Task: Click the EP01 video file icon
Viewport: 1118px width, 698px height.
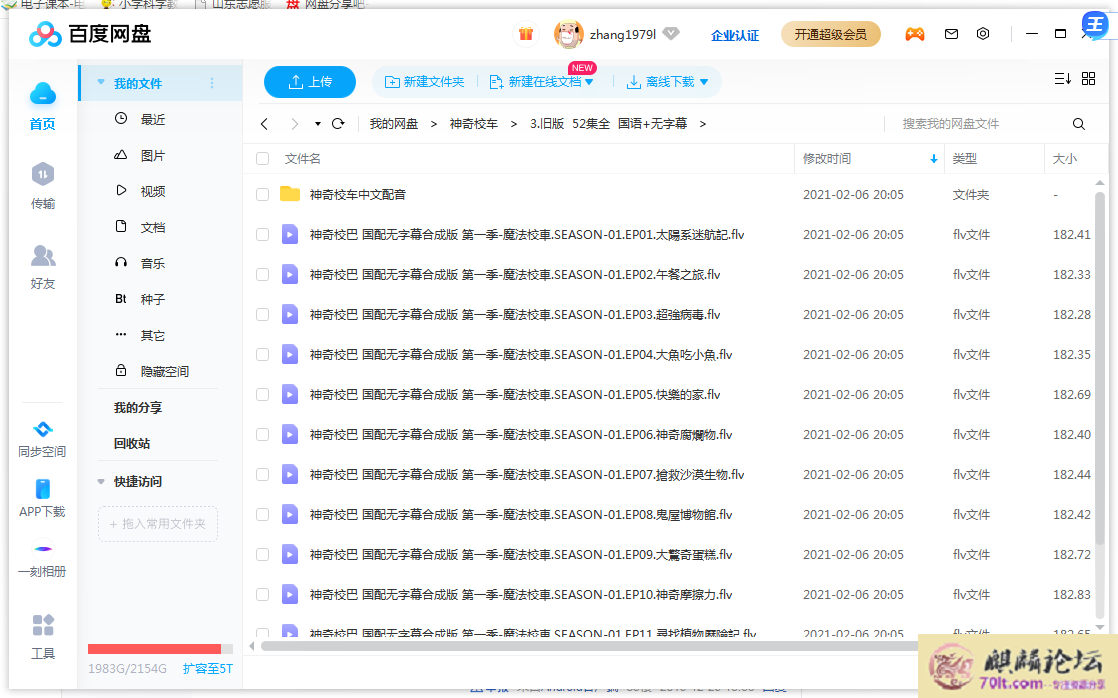Action: [289, 235]
